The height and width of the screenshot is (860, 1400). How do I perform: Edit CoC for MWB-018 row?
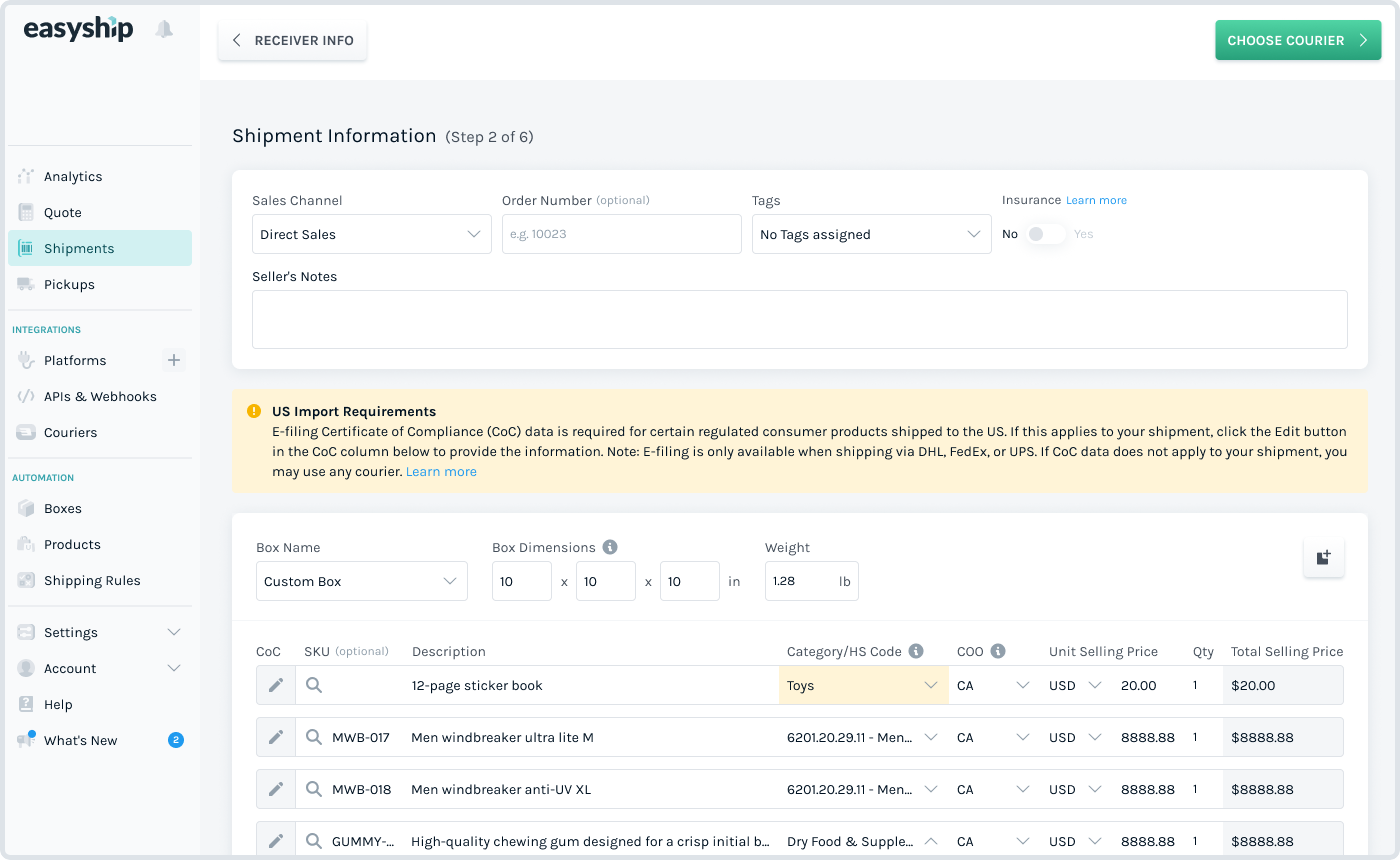point(276,789)
